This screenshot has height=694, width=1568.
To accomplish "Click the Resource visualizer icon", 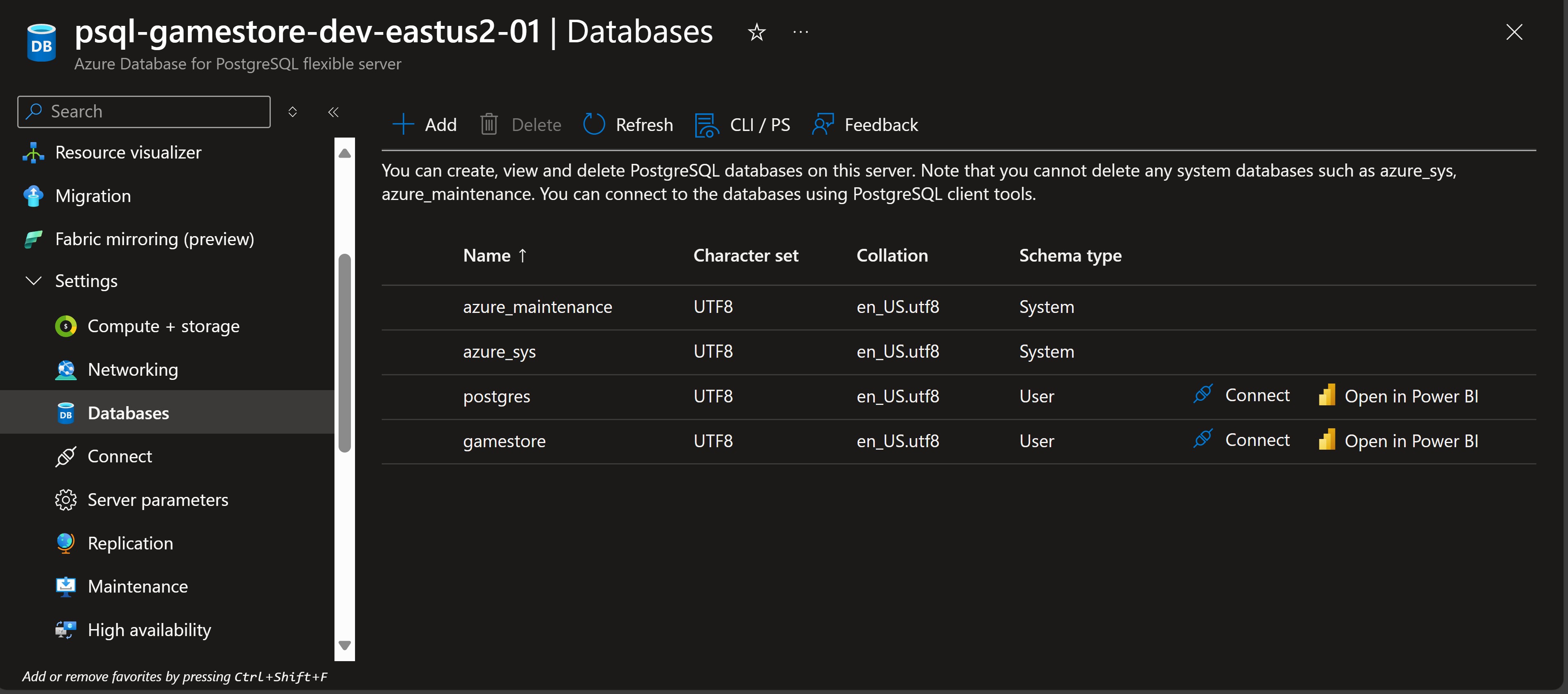I will tap(33, 153).
